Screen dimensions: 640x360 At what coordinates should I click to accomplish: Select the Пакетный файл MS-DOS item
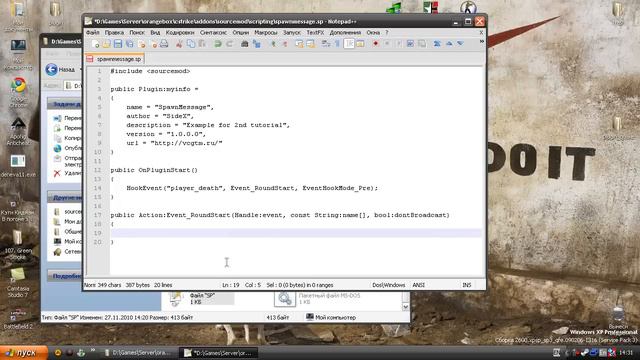pyautogui.click(x=318, y=298)
